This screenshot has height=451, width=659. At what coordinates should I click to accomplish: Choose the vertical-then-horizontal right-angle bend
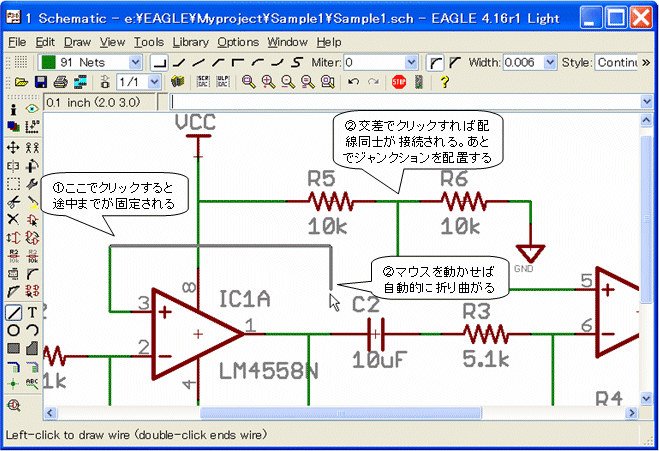pos(238,63)
